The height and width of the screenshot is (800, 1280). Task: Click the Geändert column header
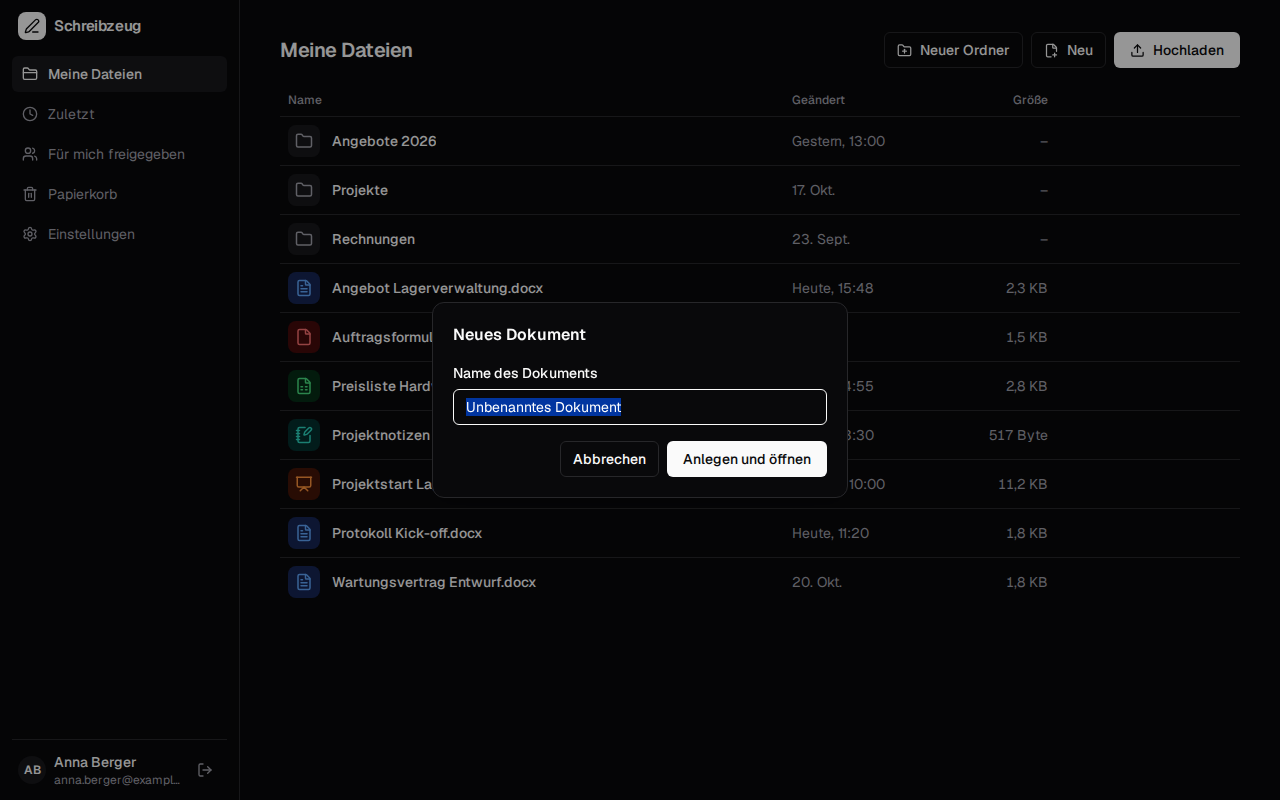(818, 100)
